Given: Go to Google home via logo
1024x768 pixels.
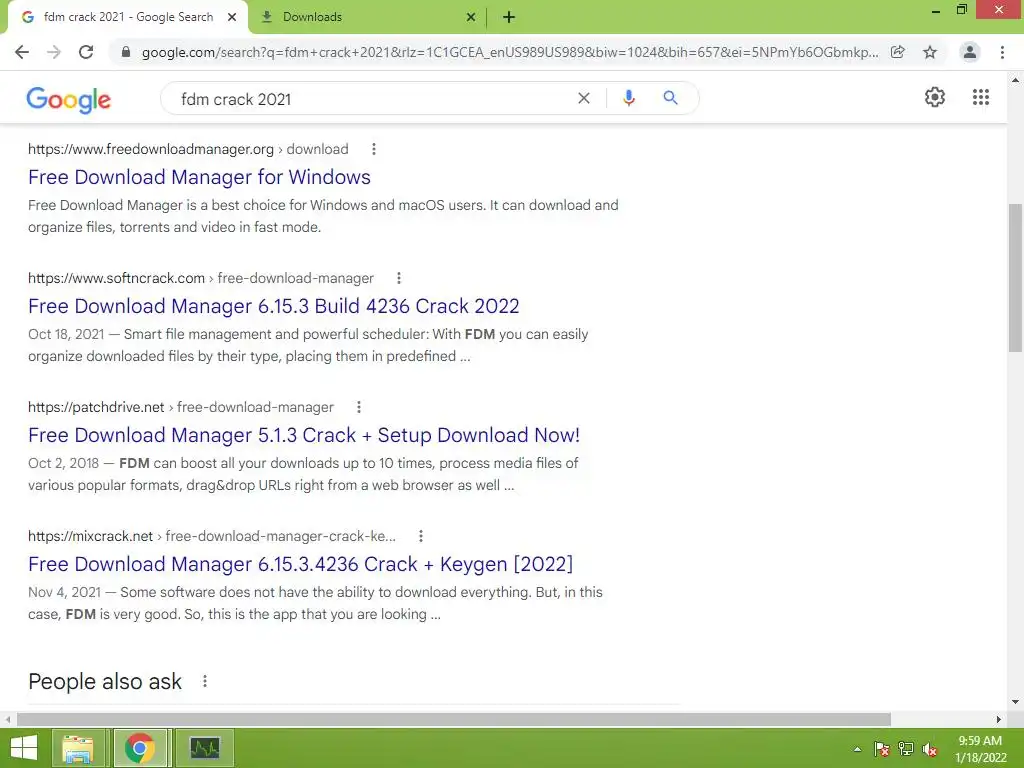Looking at the screenshot, I should coord(69,100).
